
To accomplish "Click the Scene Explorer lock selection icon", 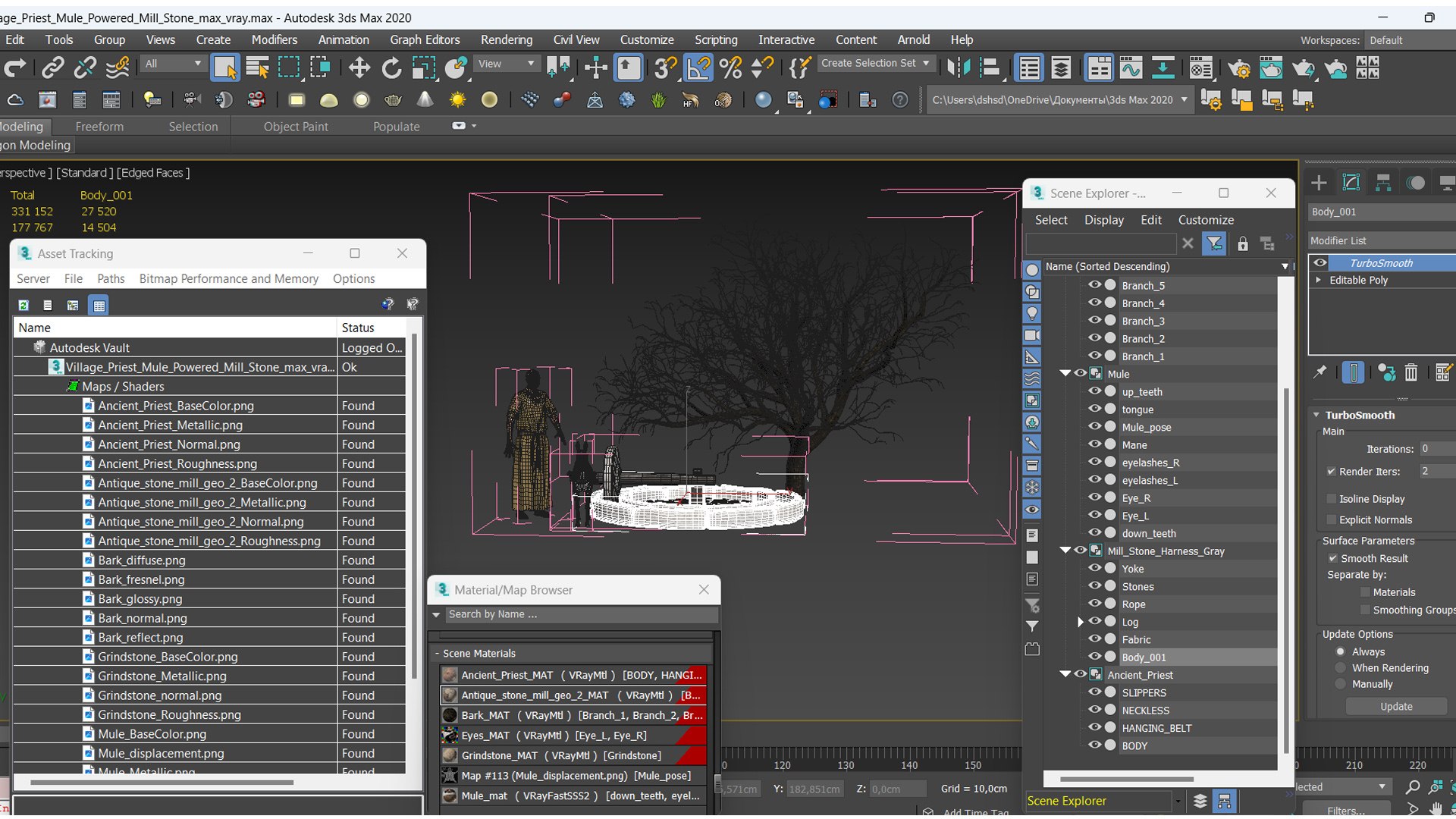I will click(1242, 243).
